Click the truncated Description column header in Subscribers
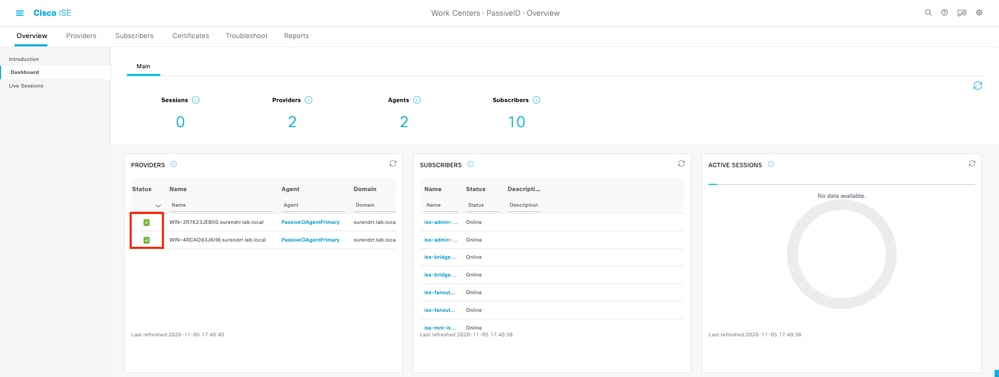999x377 pixels. (524, 189)
